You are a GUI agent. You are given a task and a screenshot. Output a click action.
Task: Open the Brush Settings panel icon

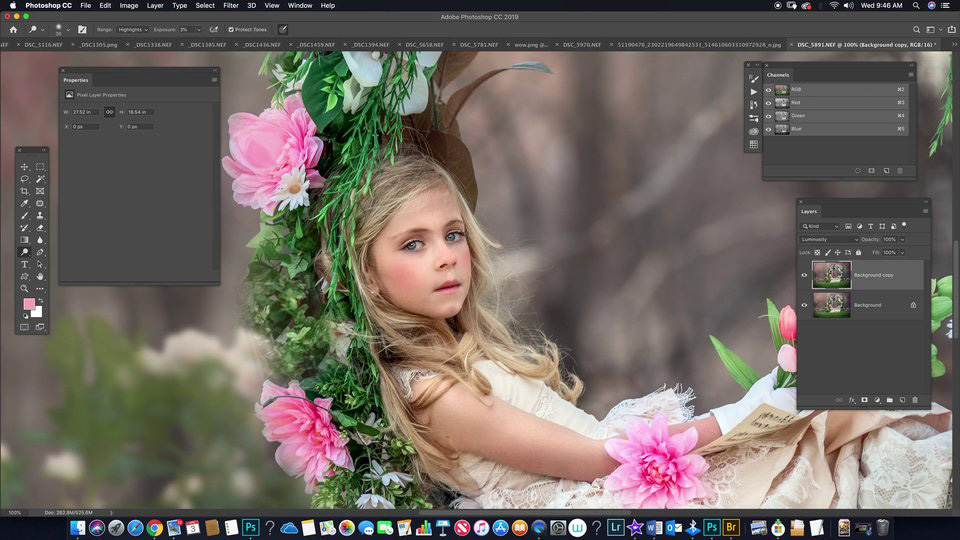point(754,78)
